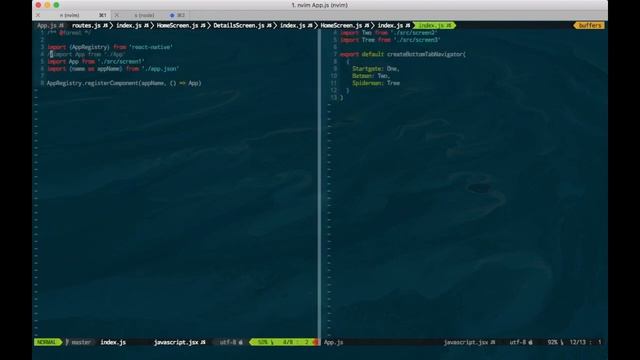640x360 pixels.
Task: Click the App.js filename in right statusline
Action: pyautogui.click(x=333, y=342)
